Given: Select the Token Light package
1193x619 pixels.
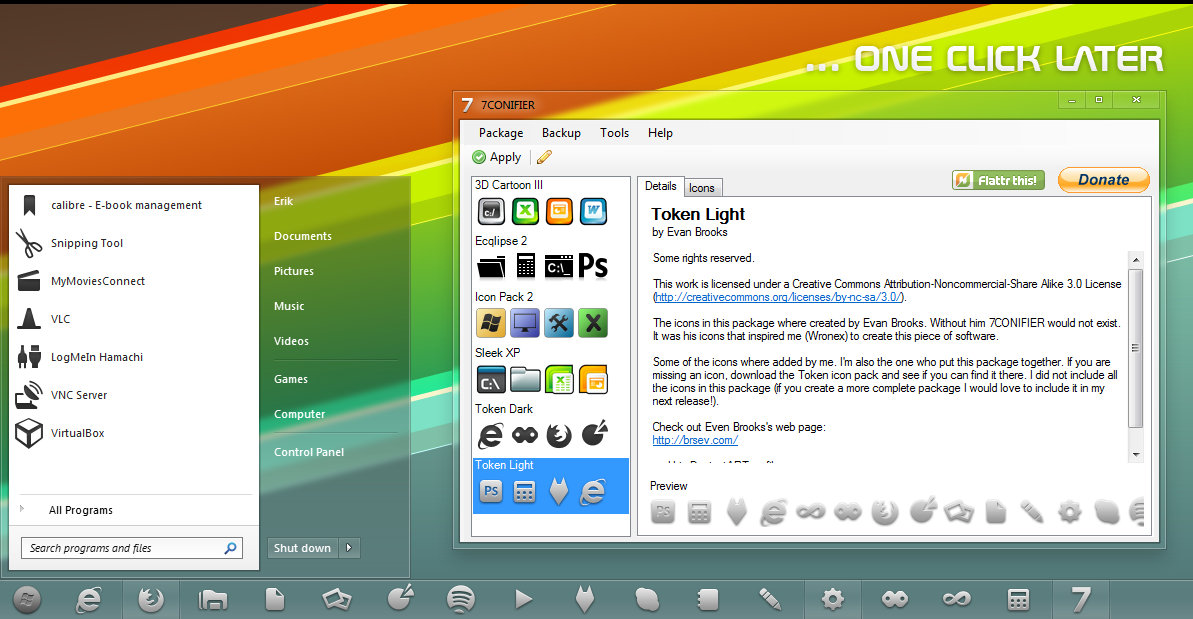Looking at the screenshot, I should click(x=551, y=485).
